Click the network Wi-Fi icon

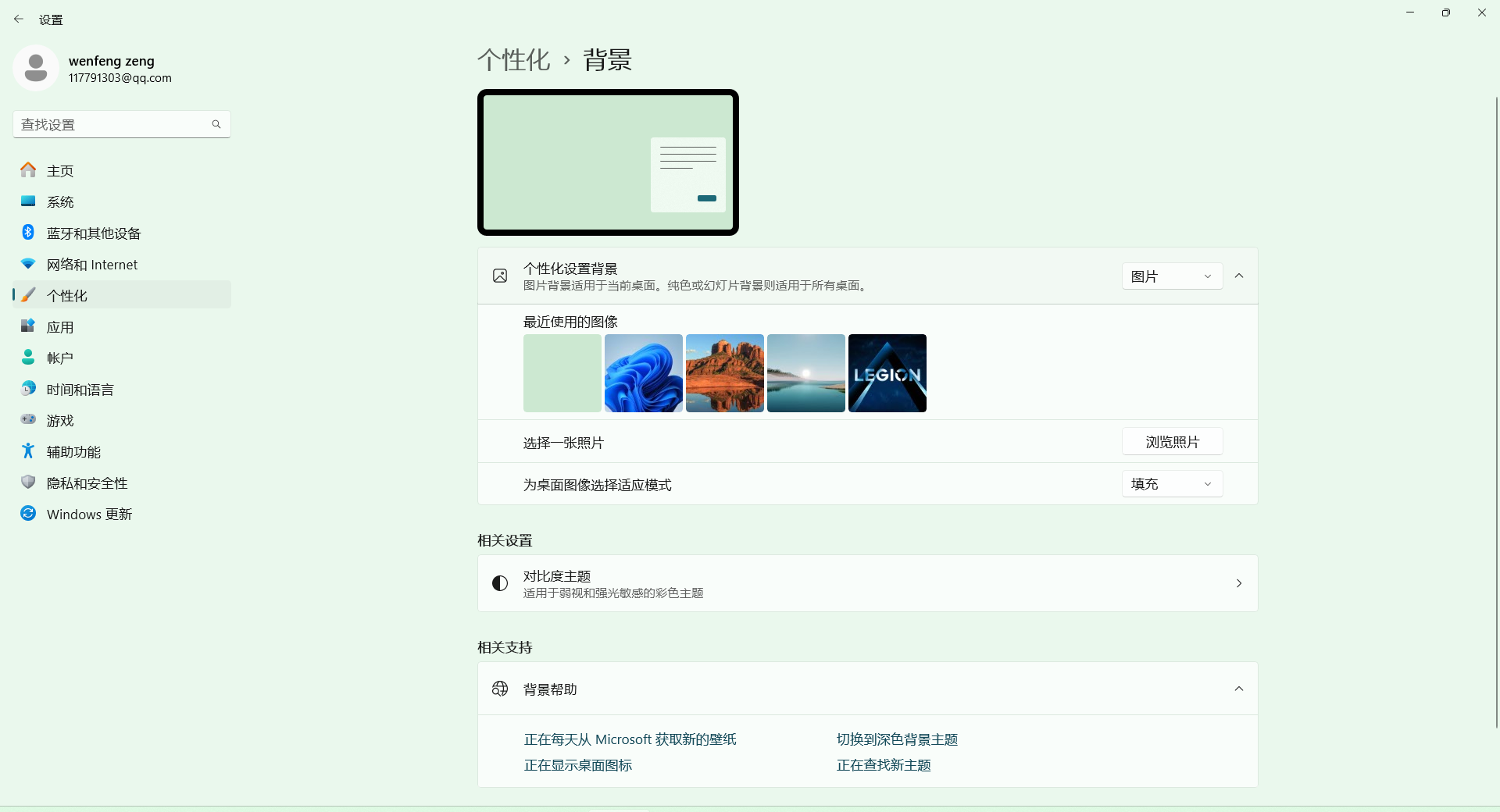(28, 264)
